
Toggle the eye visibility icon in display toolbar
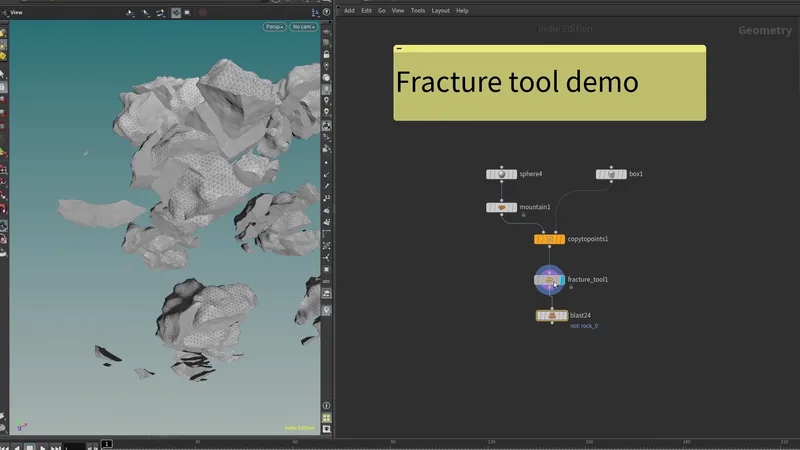tap(327, 32)
